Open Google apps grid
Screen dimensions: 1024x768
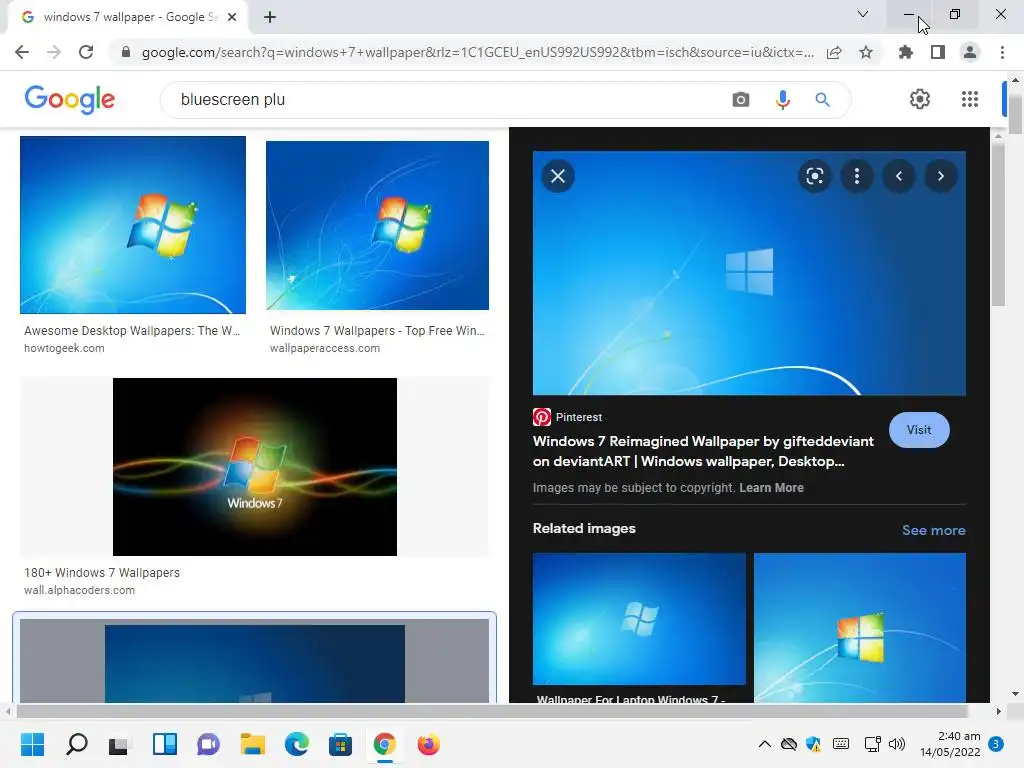coord(970,99)
